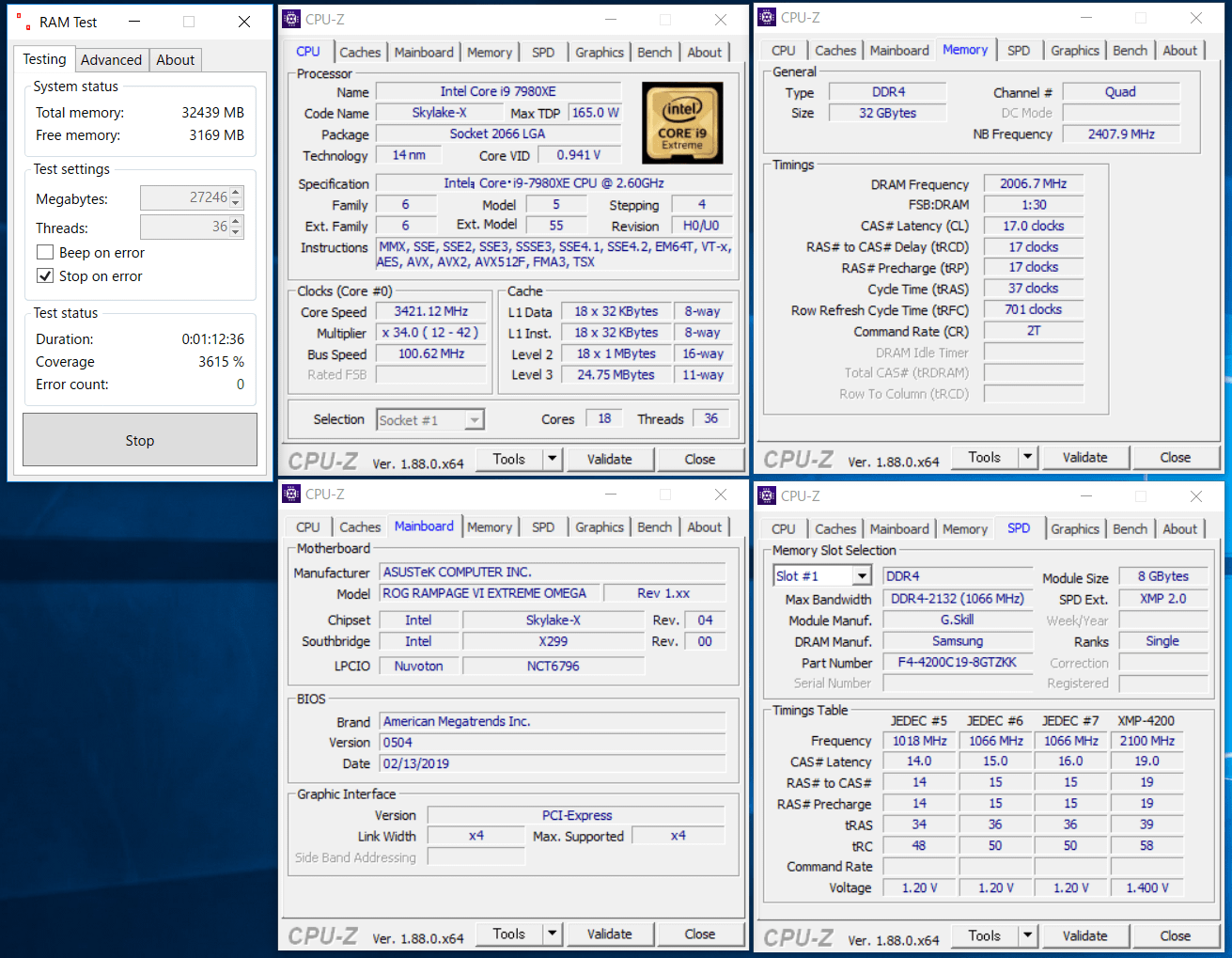Click the tRFC value 701 clocks

coord(1034,309)
